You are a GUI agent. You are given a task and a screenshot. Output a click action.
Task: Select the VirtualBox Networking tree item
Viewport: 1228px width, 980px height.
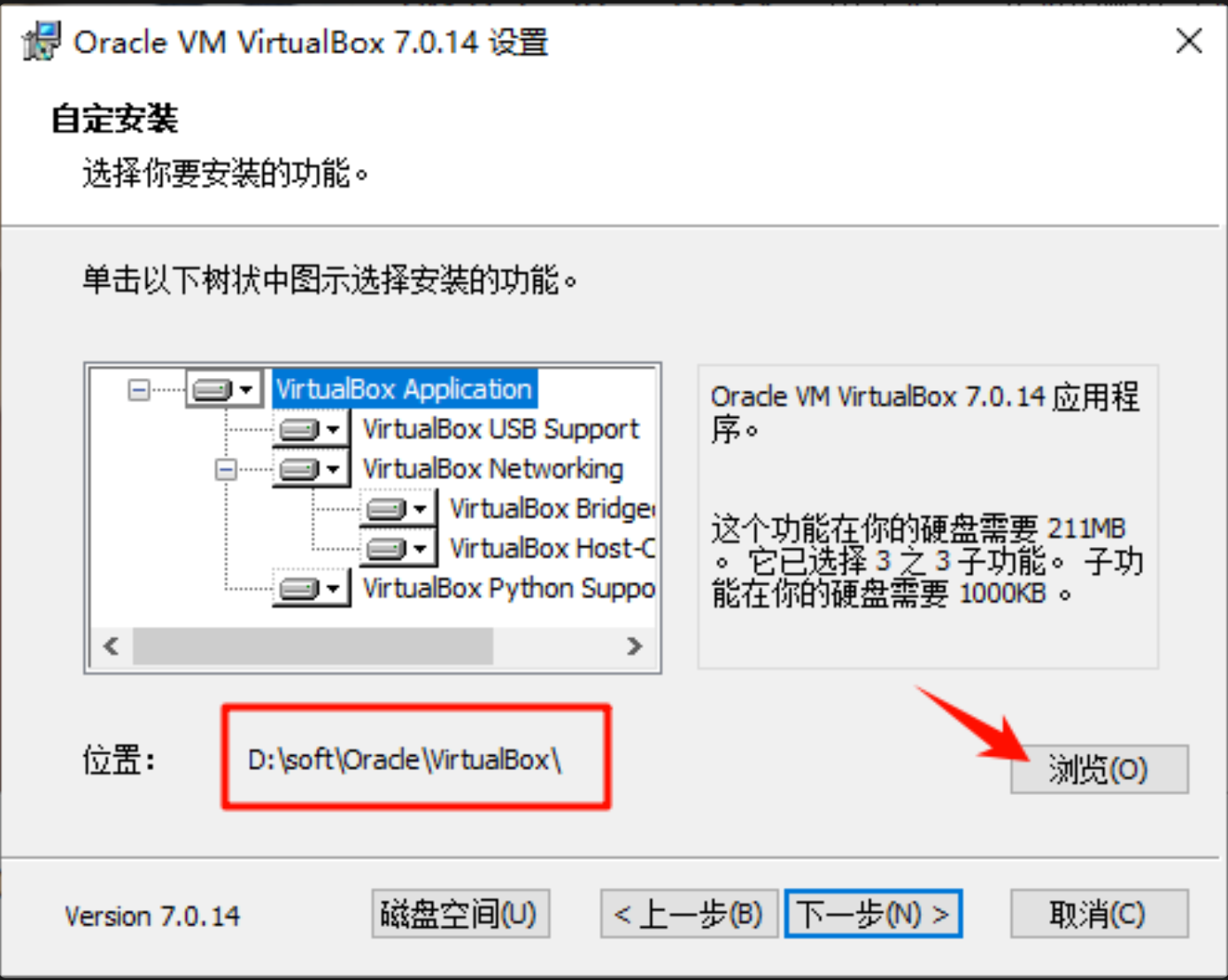click(x=493, y=468)
